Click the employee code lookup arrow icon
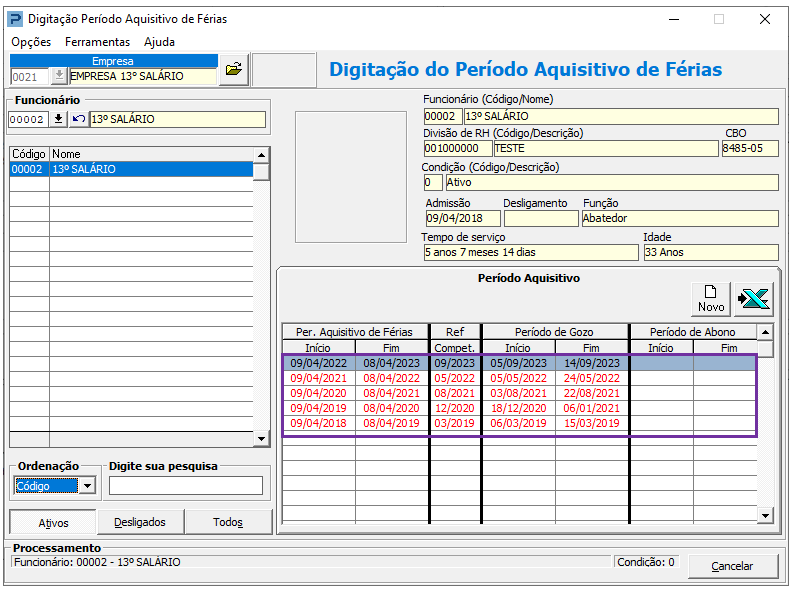 pyautogui.click(x=59, y=120)
